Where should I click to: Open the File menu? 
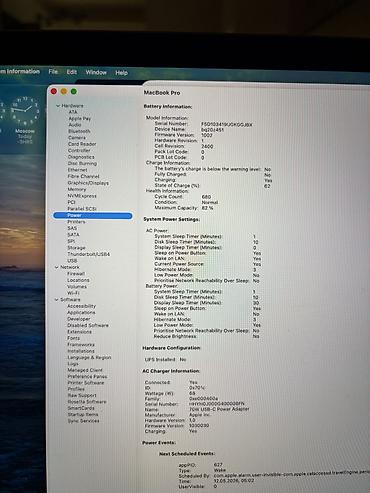point(53,71)
